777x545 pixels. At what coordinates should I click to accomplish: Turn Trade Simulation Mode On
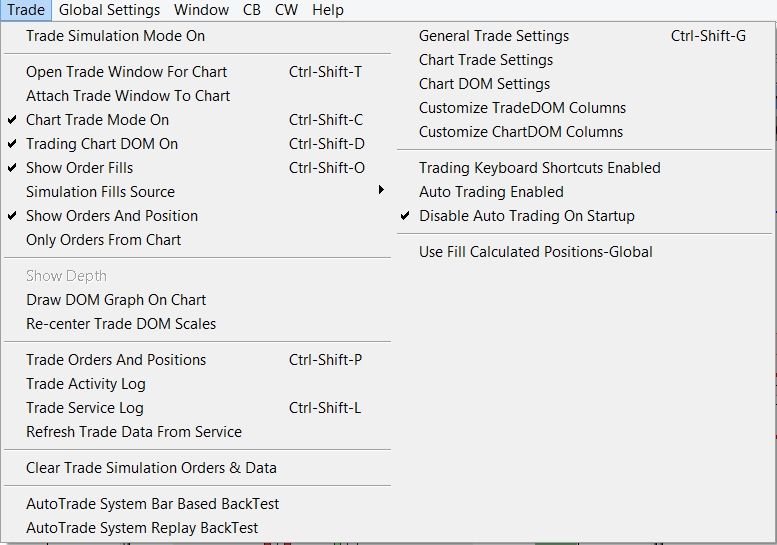pos(115,36)
